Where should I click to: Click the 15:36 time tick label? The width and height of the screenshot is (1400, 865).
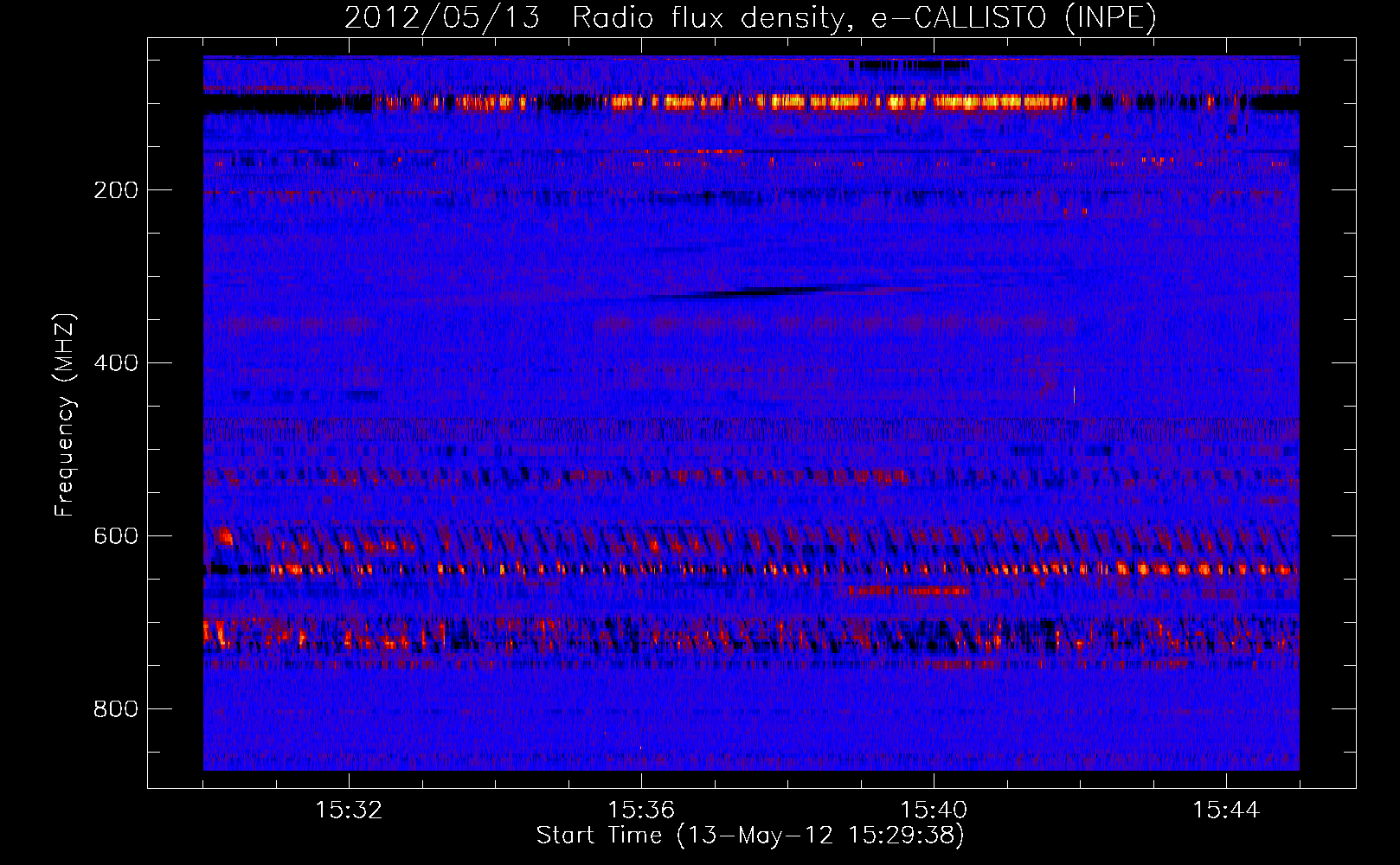pyautogui.click(x=641, y=811)
